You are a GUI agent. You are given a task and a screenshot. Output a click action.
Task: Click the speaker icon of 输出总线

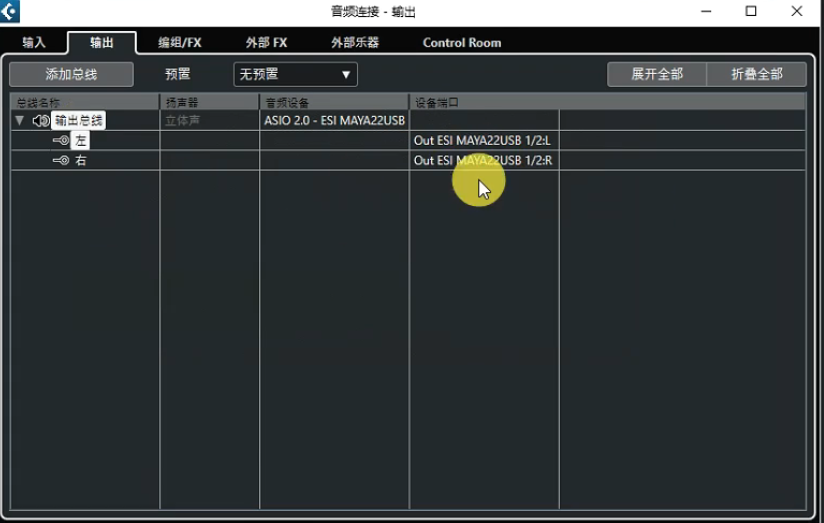click(40, 120)
